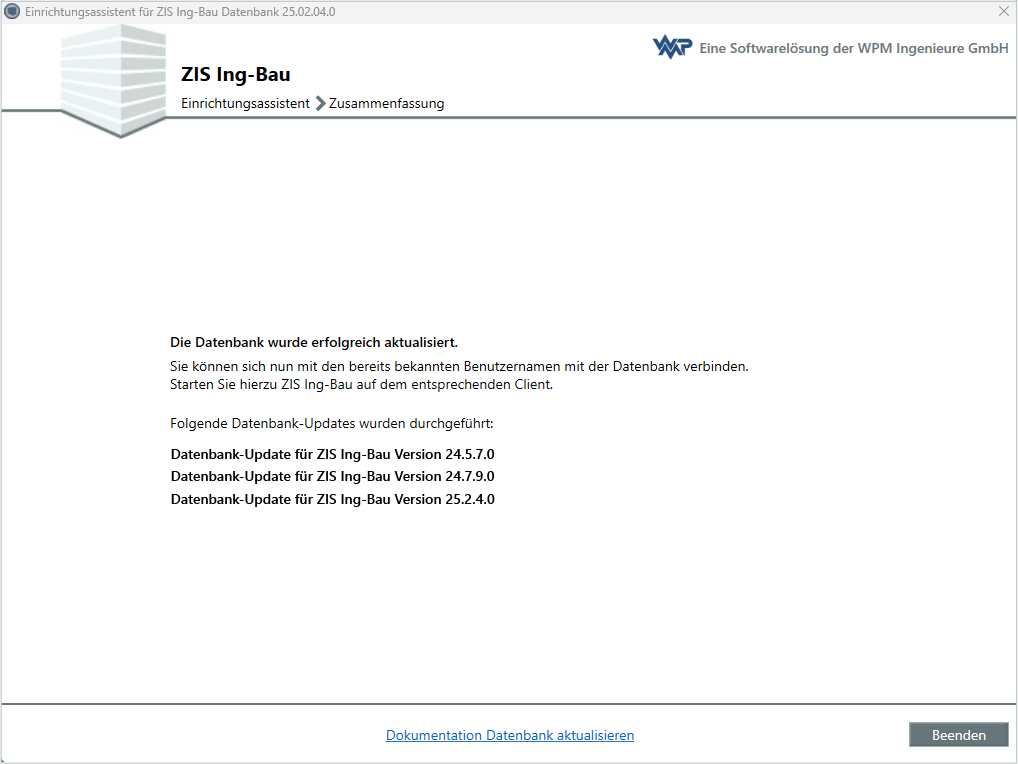Select the Version 24.5.7.0 update entry
This screenshot has height=764, width=1018.
pyautogui.click(x=332, y=454)
